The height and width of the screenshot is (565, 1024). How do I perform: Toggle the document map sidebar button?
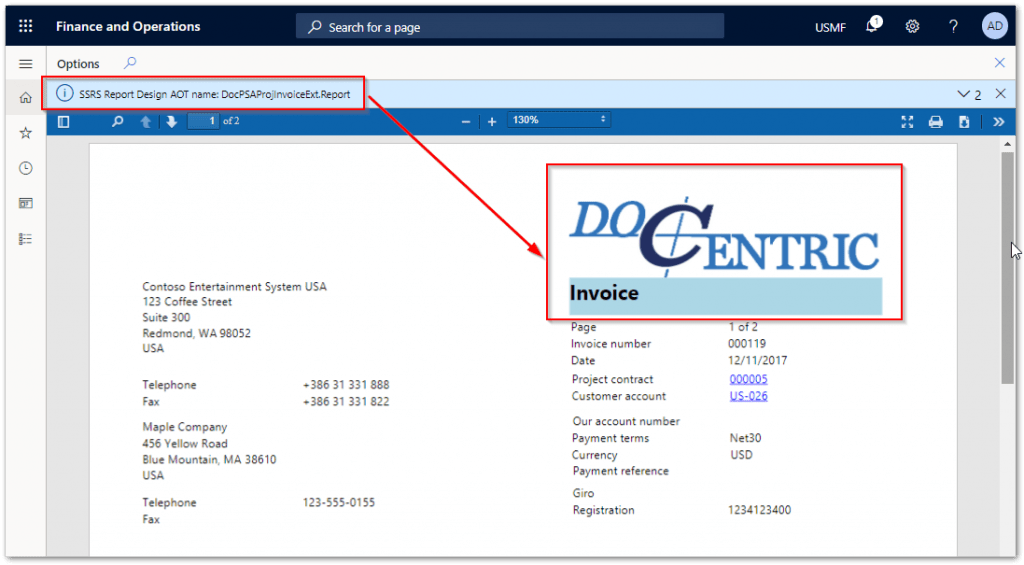(x=63, y=121)
